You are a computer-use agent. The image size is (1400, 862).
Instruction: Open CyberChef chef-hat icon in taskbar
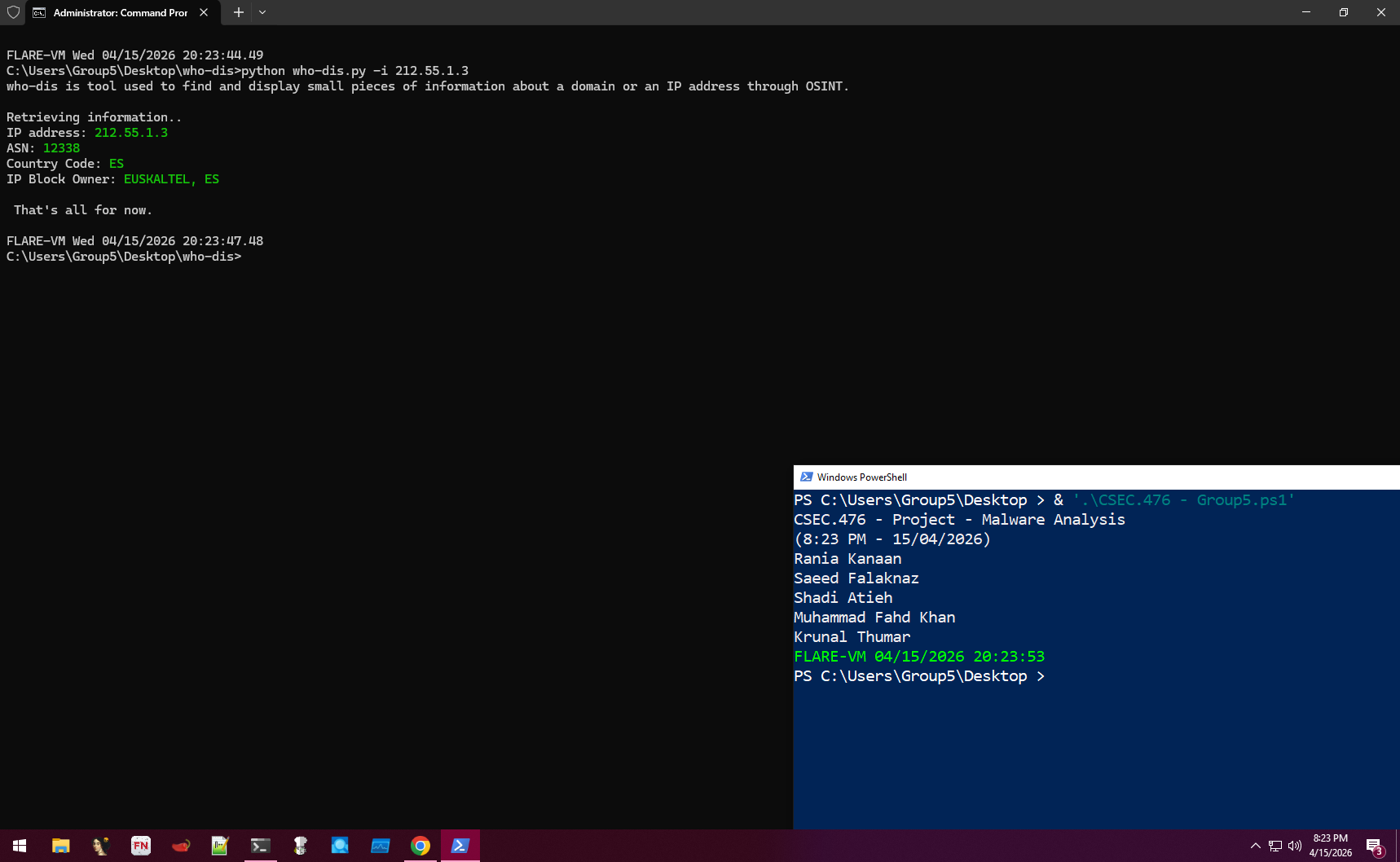coord(300,846)
